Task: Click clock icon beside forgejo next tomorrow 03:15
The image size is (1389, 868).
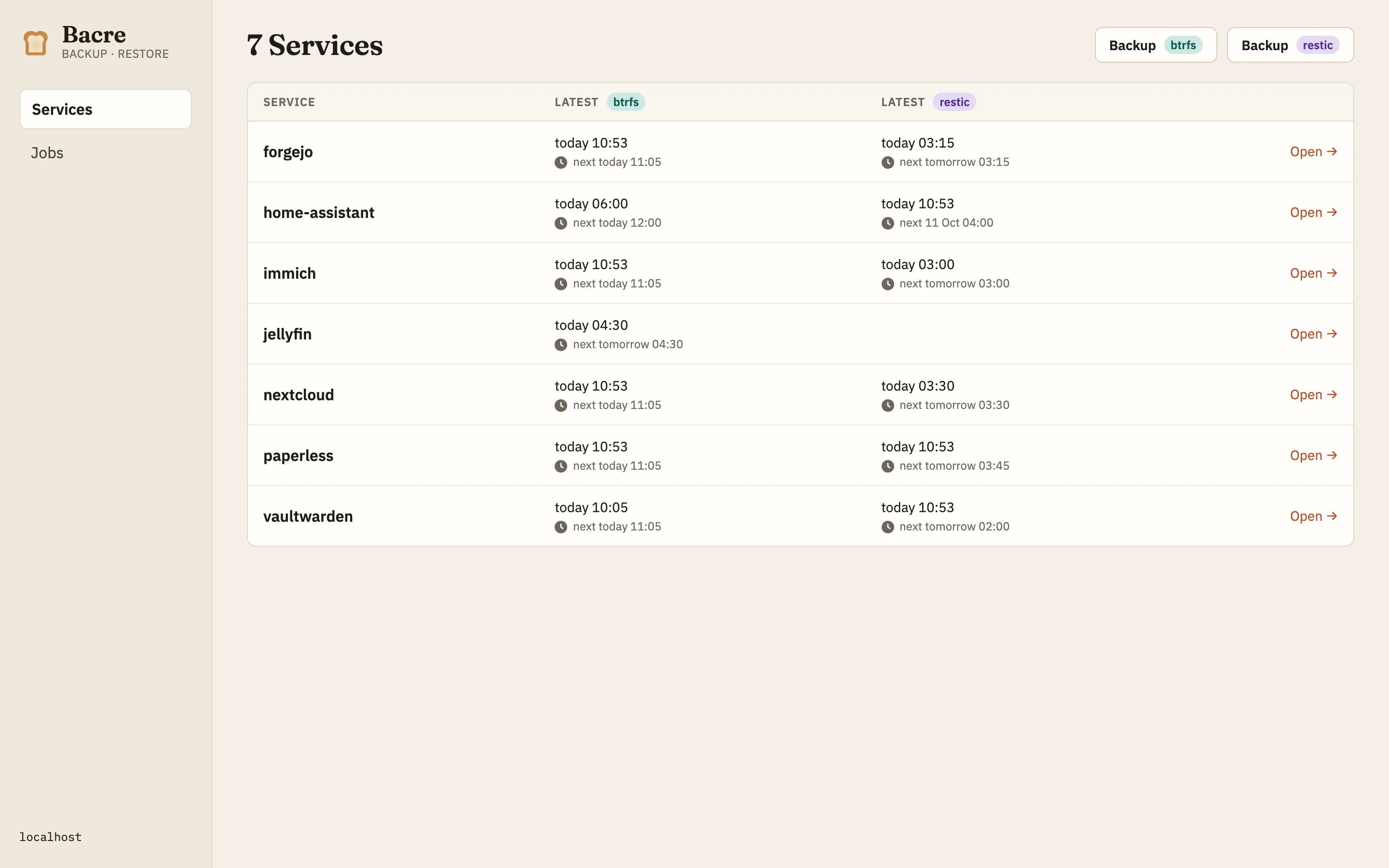Action: pos(887,163)
